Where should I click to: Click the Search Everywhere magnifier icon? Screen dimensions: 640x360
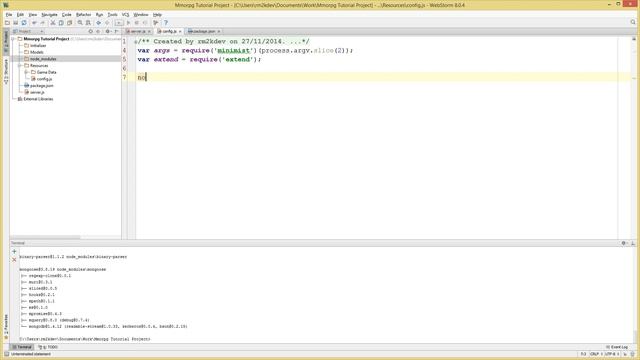point(633,22)
